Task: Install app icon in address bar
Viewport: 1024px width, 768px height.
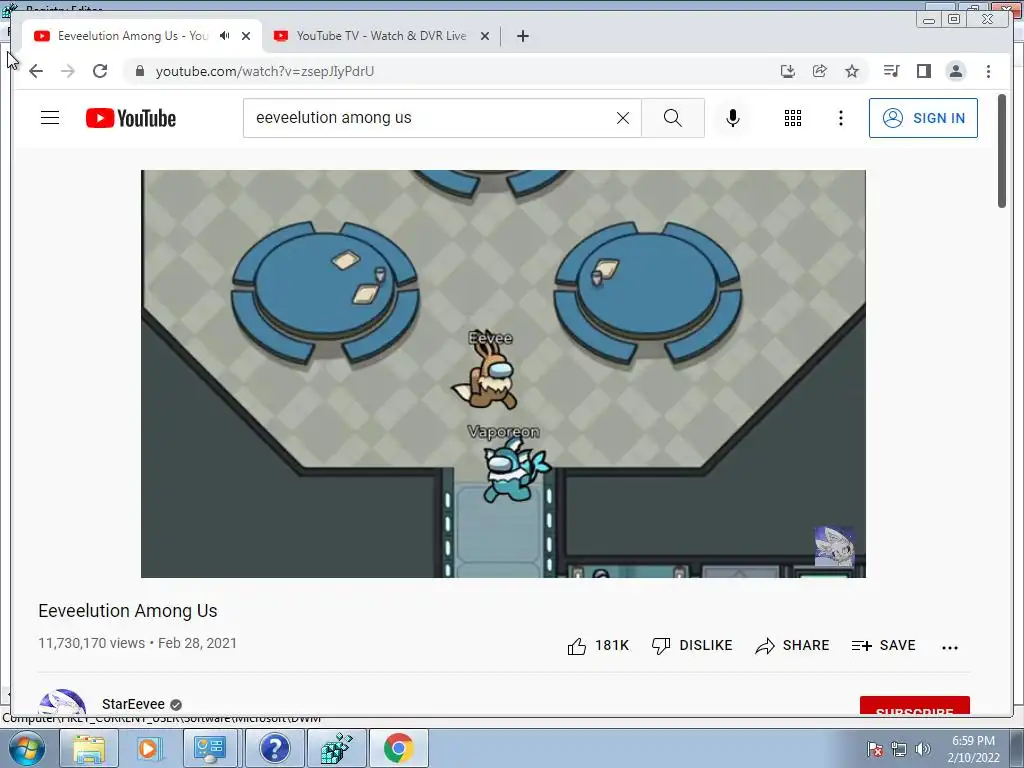Action: point(788,71)
